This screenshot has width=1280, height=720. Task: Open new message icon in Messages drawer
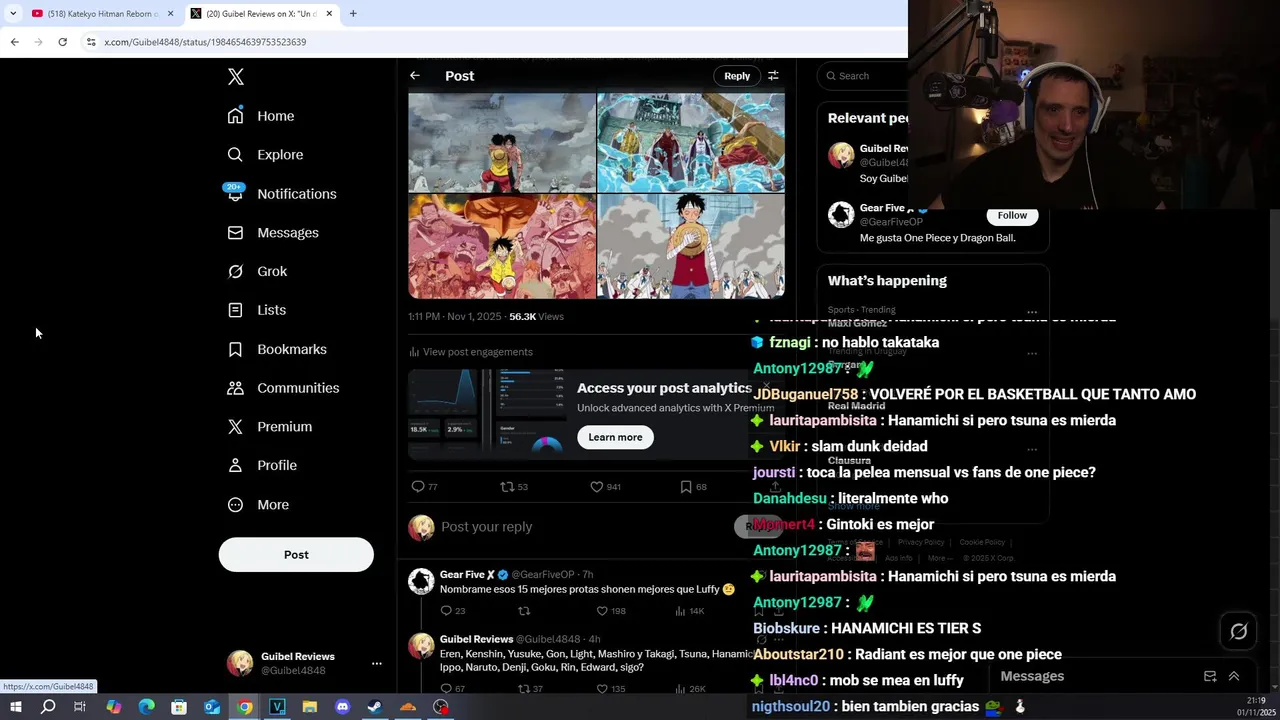click(x=1210, y=677)
